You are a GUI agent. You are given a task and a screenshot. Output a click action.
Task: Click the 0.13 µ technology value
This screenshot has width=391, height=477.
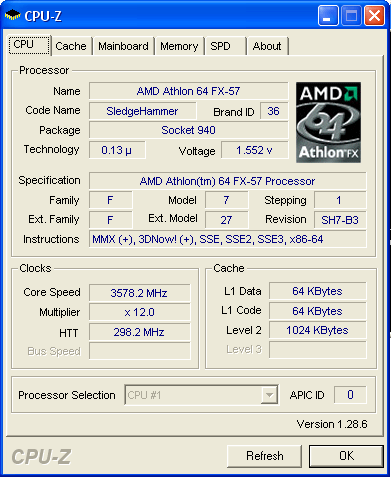coord(117,150)
